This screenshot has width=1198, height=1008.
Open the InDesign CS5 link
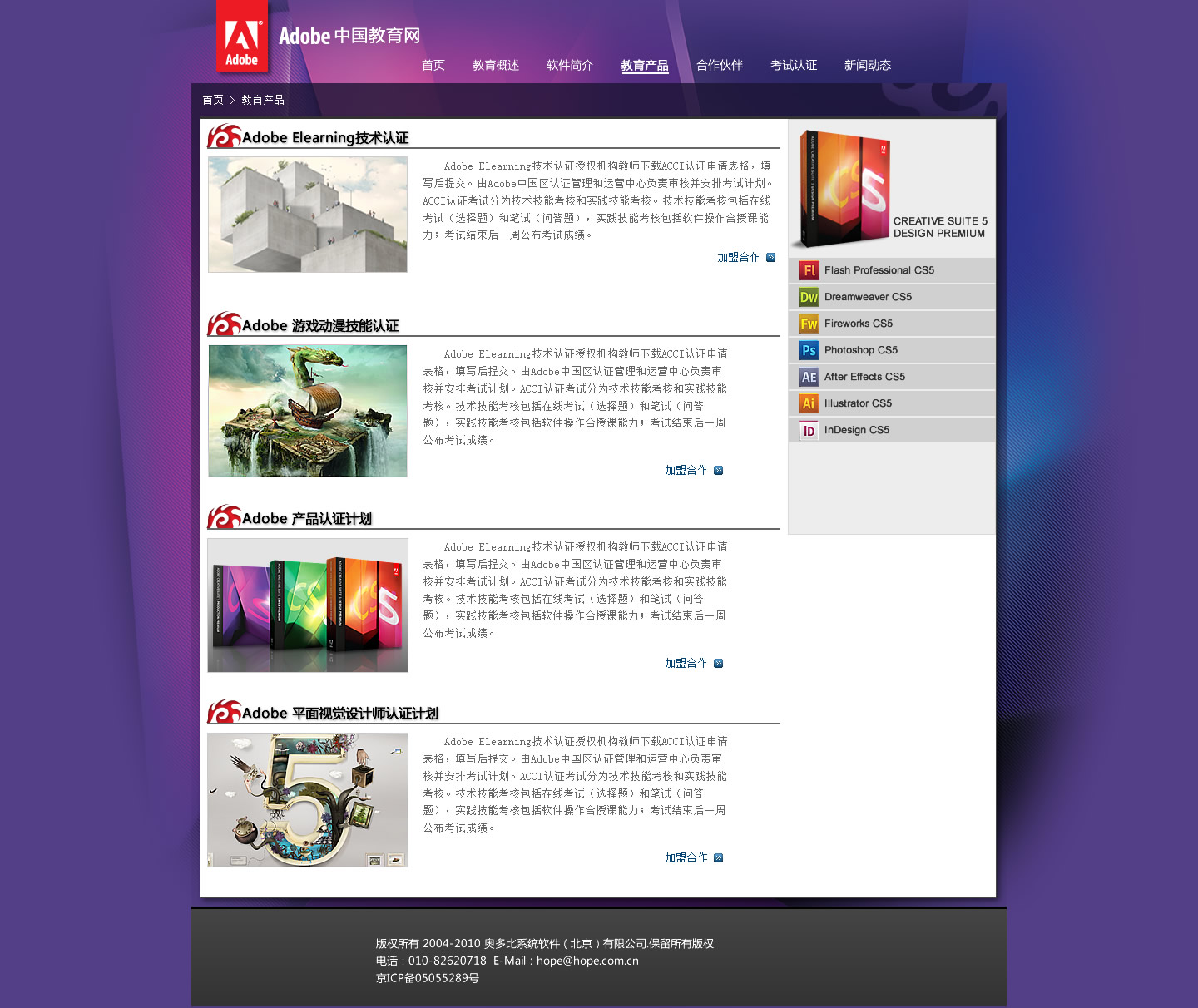coord(857,430)
